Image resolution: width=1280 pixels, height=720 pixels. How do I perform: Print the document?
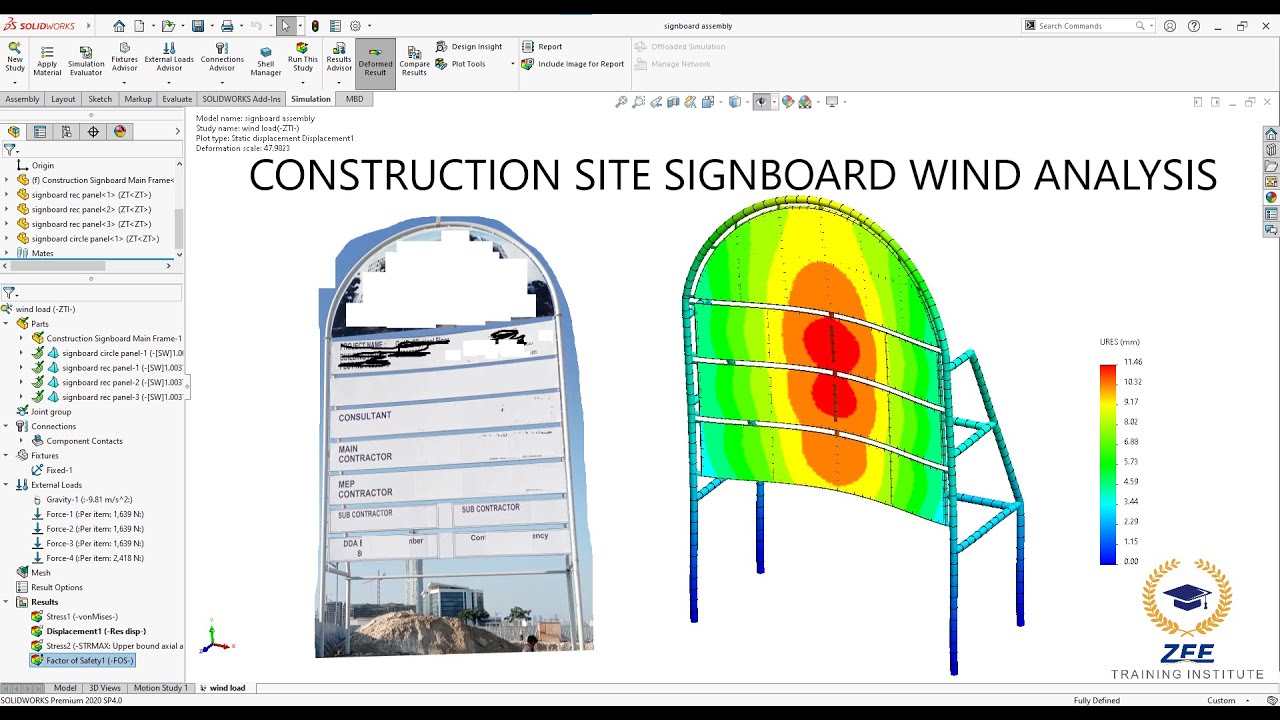pyautogui.click(x=227, y=26)
